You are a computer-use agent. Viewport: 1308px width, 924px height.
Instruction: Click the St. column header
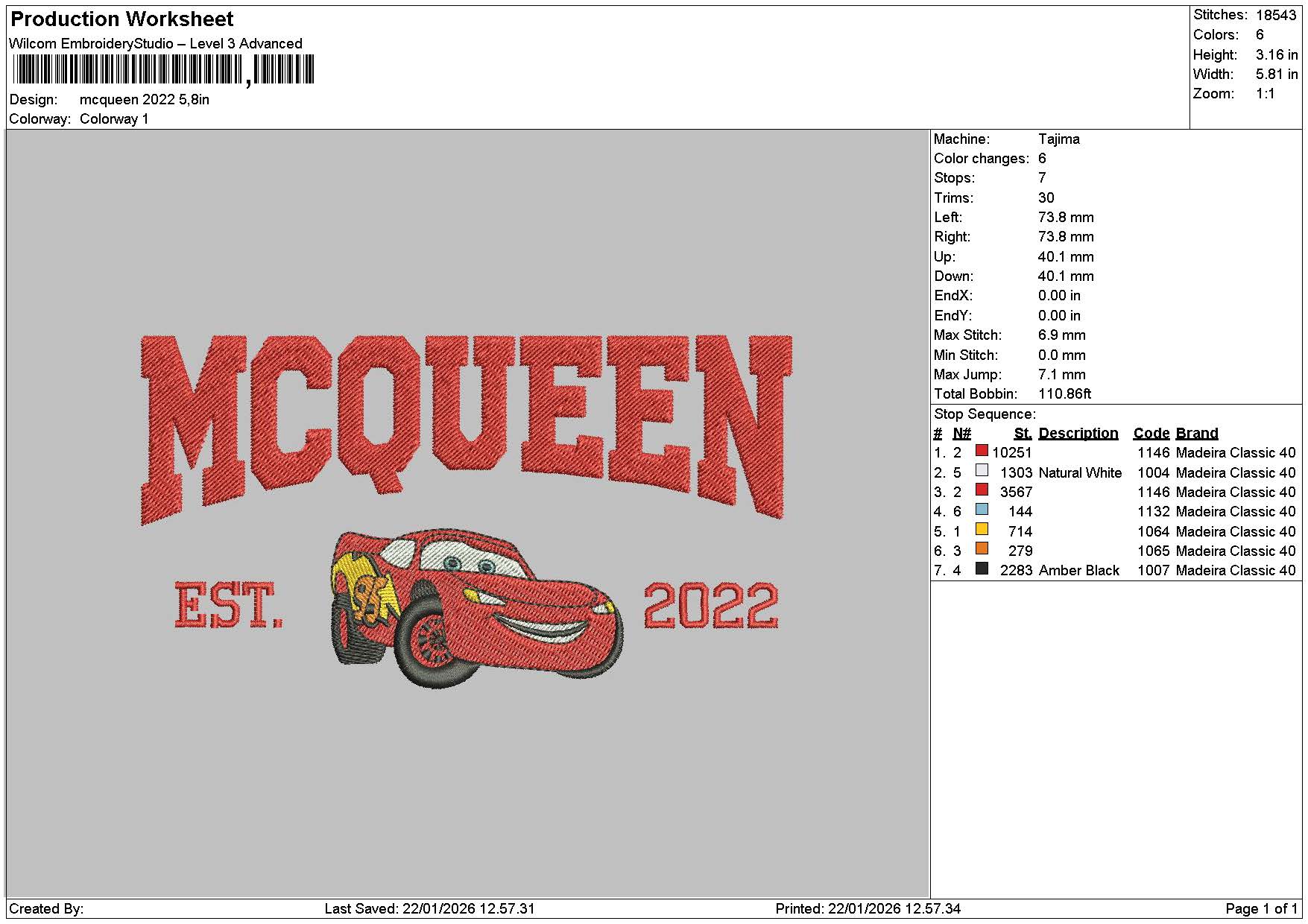coord(1023,434)
